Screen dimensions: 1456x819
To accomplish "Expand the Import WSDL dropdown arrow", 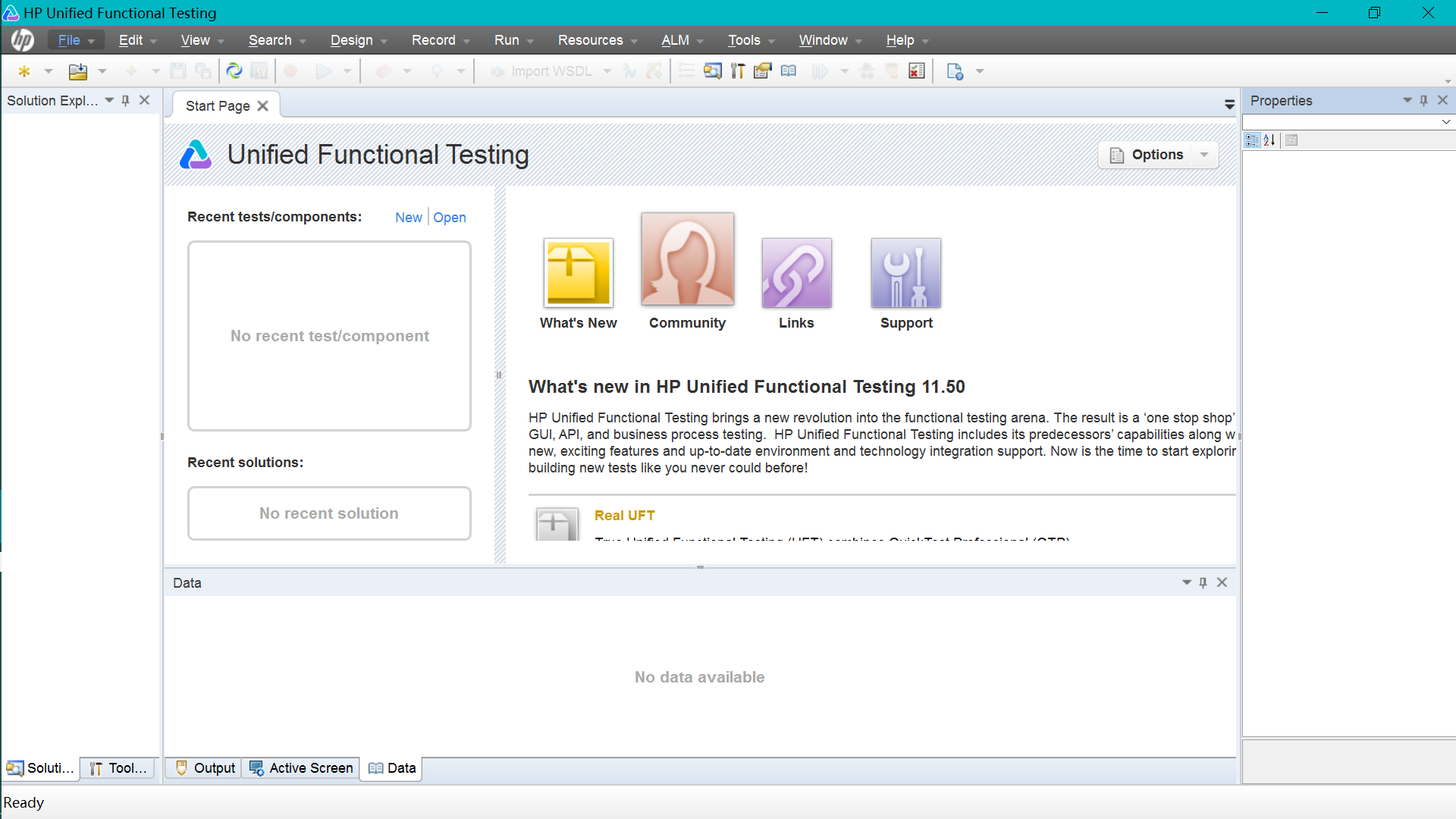I will click(x=607, y=71).
